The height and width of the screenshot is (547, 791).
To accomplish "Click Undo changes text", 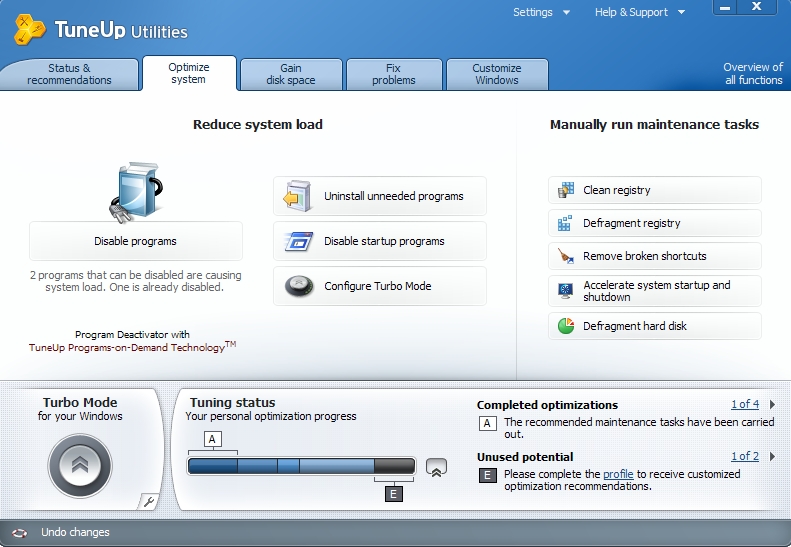I will (75, 532).
